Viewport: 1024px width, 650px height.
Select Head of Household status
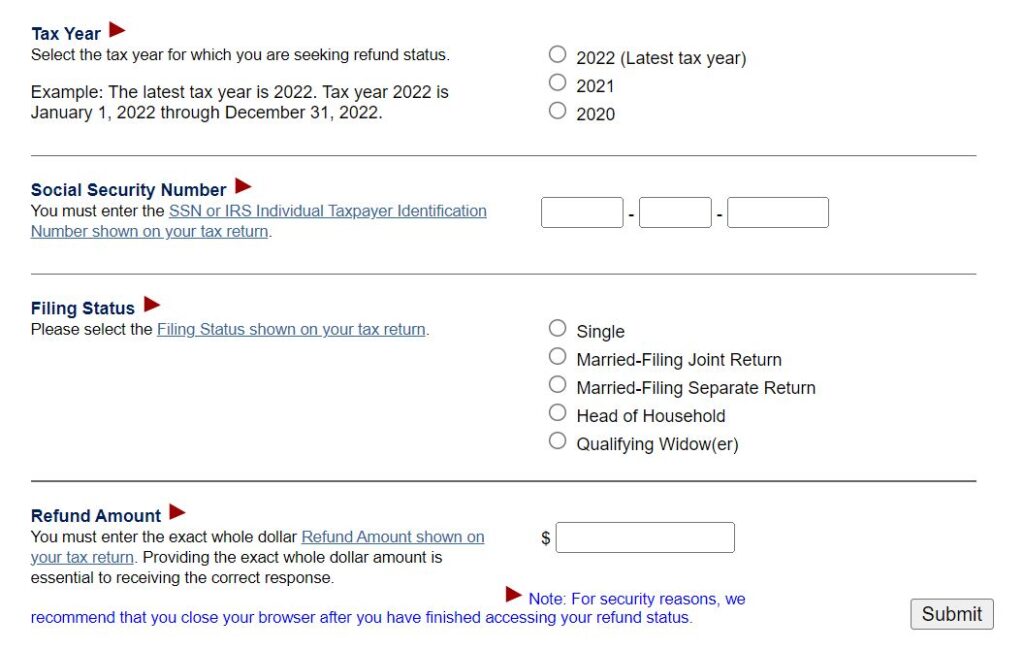[557, 412]
